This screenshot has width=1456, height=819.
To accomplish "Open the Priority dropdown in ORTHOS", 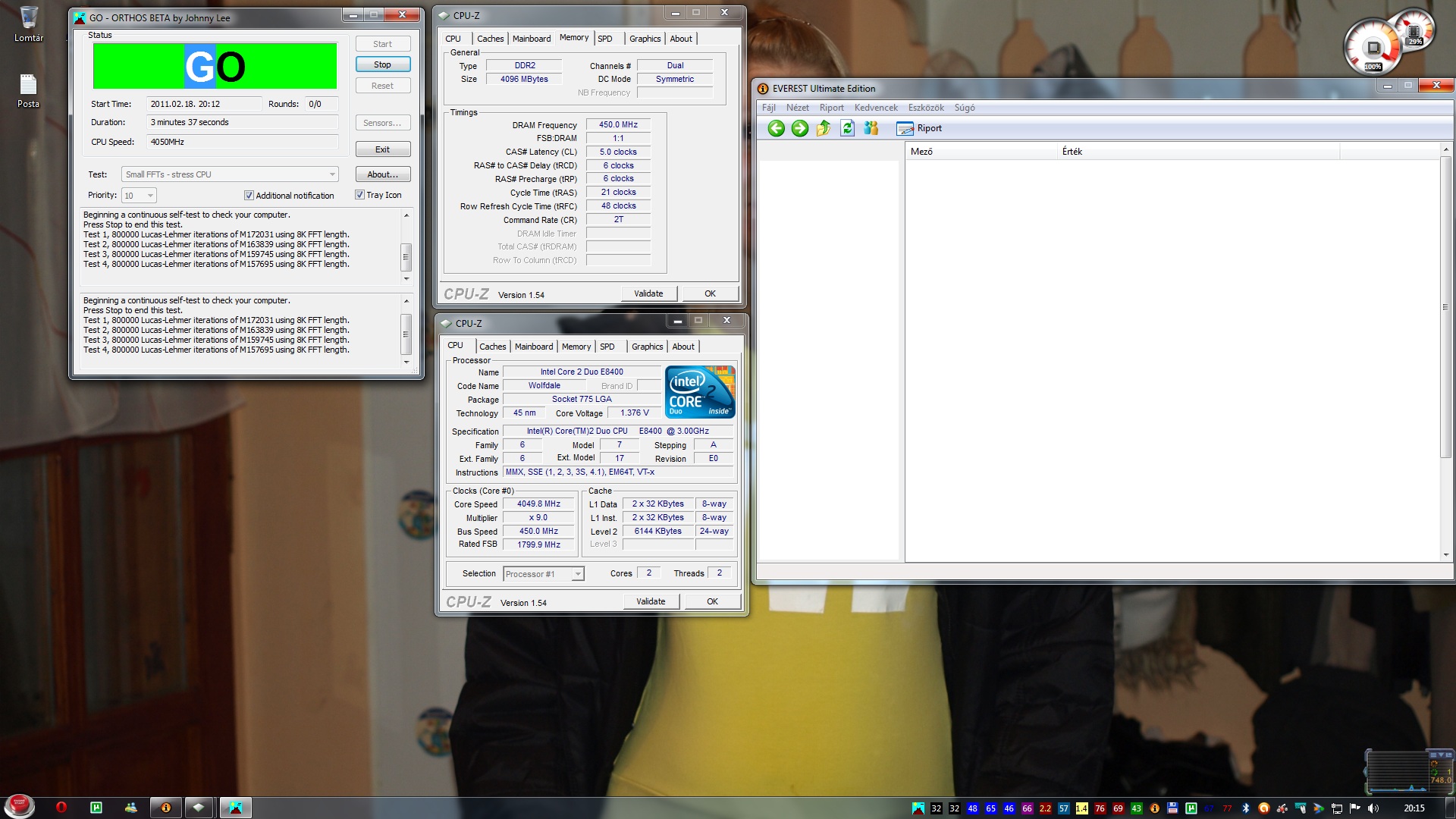I will [x=139, y=196].
